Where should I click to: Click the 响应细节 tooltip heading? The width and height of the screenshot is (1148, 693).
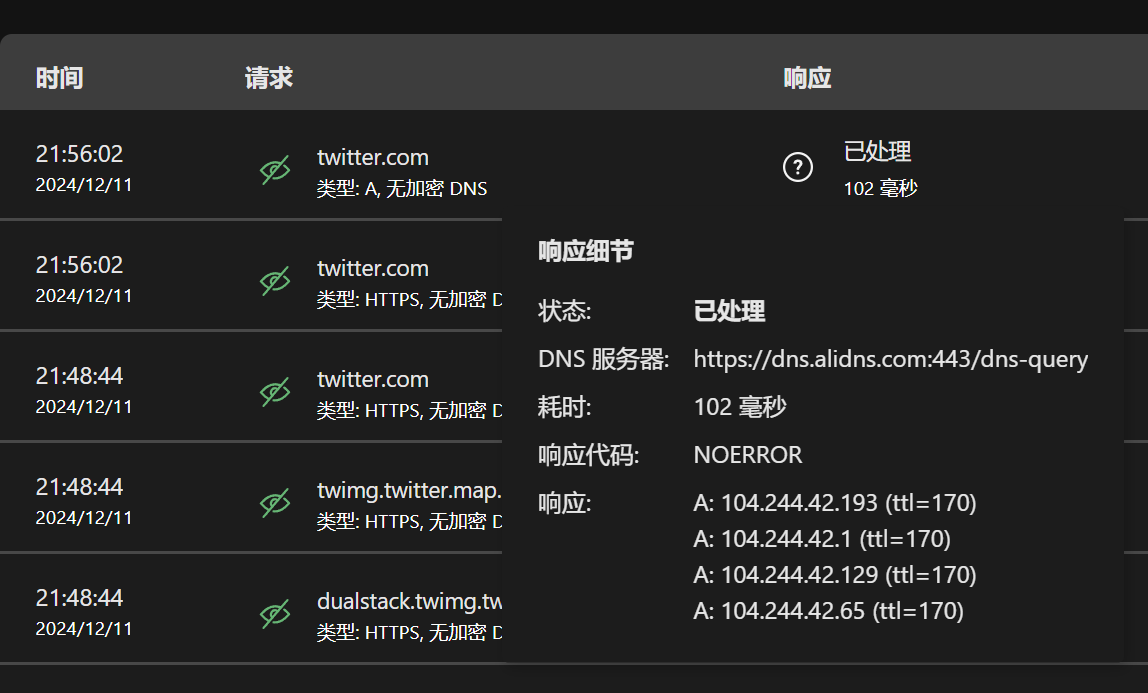point(586,251)
